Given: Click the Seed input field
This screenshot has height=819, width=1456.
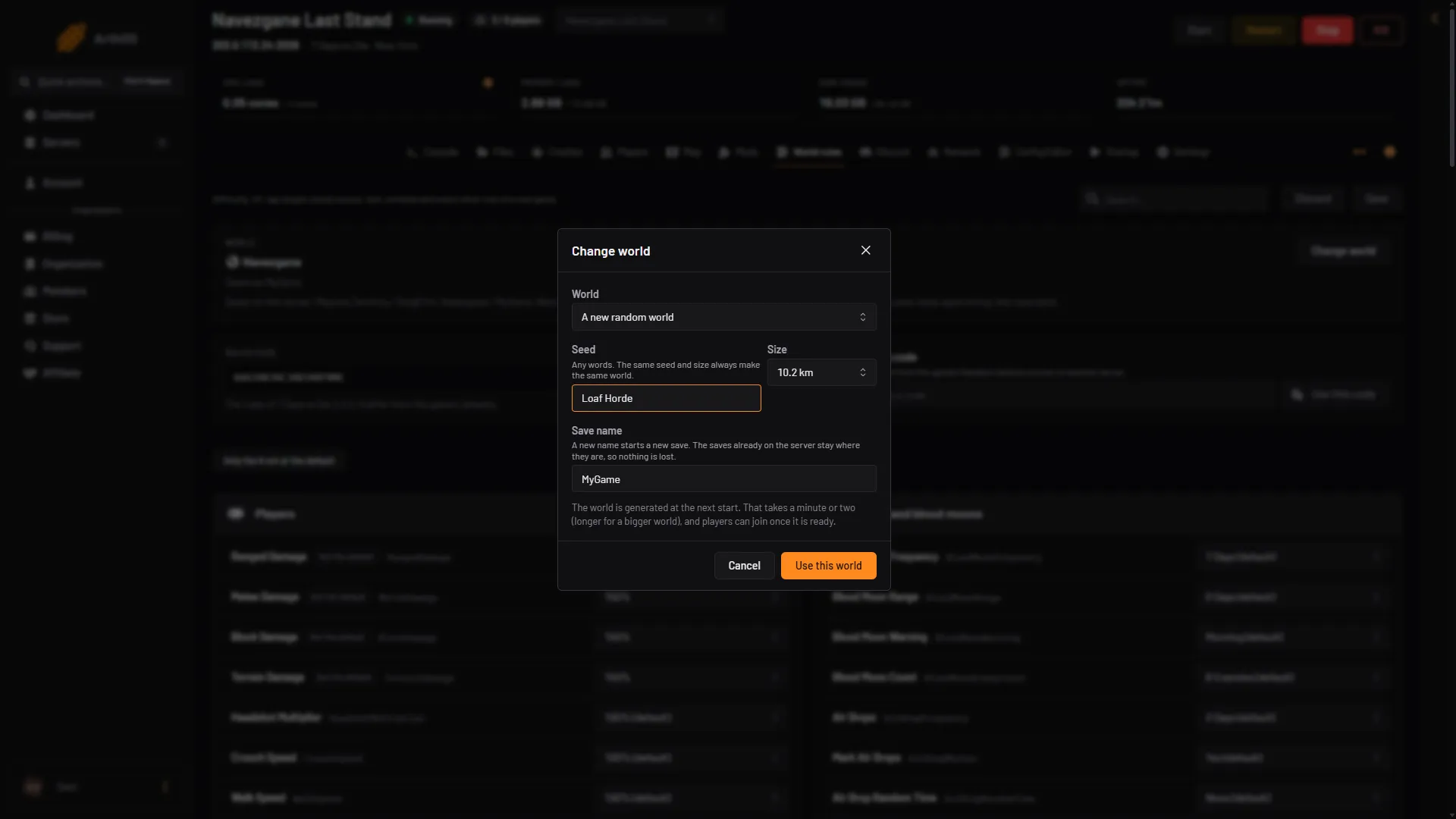Looking at the screenshot, I should coord(666,398).
